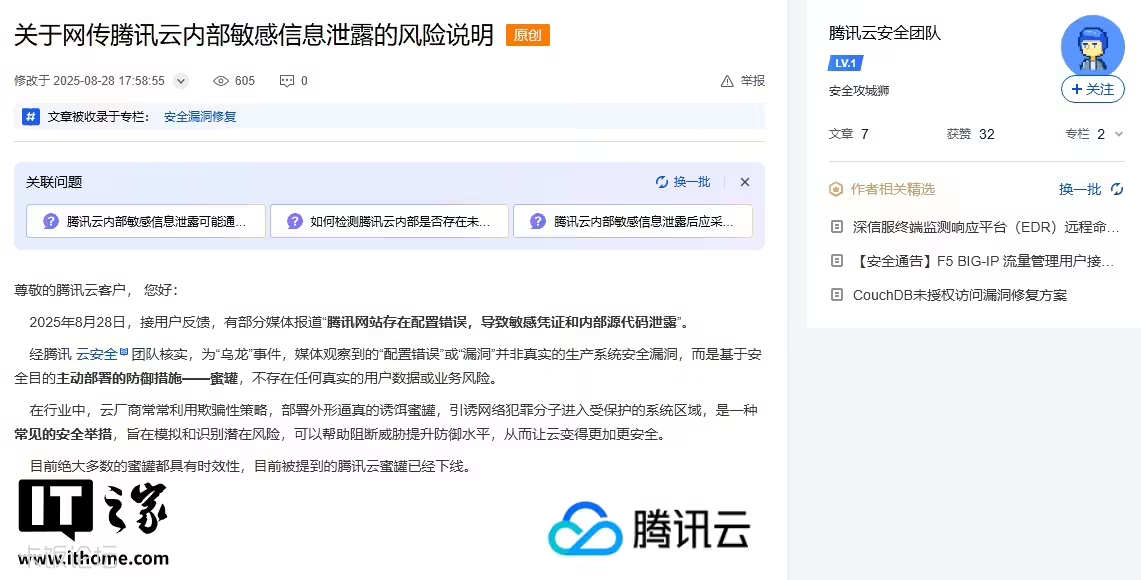This screenshot has width=1141, height=580.
Task: Expand the 专栏 count chevron
Action: pyautogui.click(x=1117, y=134)
